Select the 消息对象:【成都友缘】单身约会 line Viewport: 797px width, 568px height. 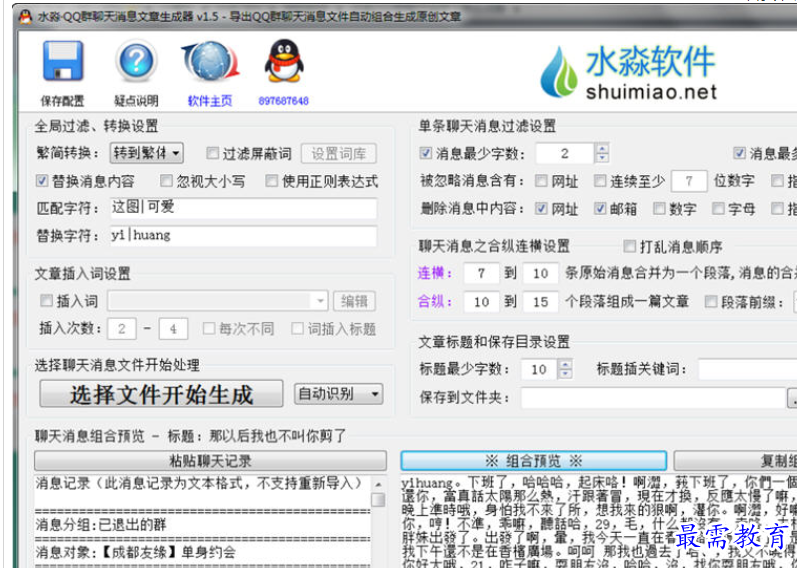[x=135, y=552]
